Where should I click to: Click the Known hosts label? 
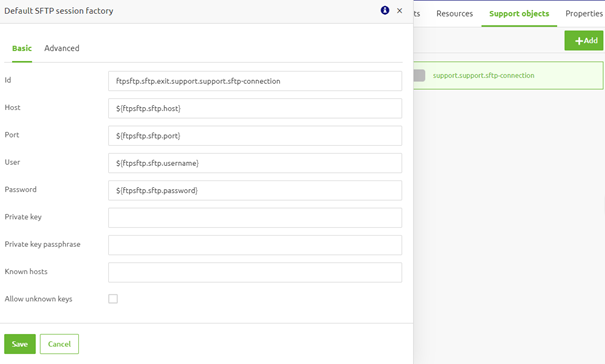click(x=26, y=271)
